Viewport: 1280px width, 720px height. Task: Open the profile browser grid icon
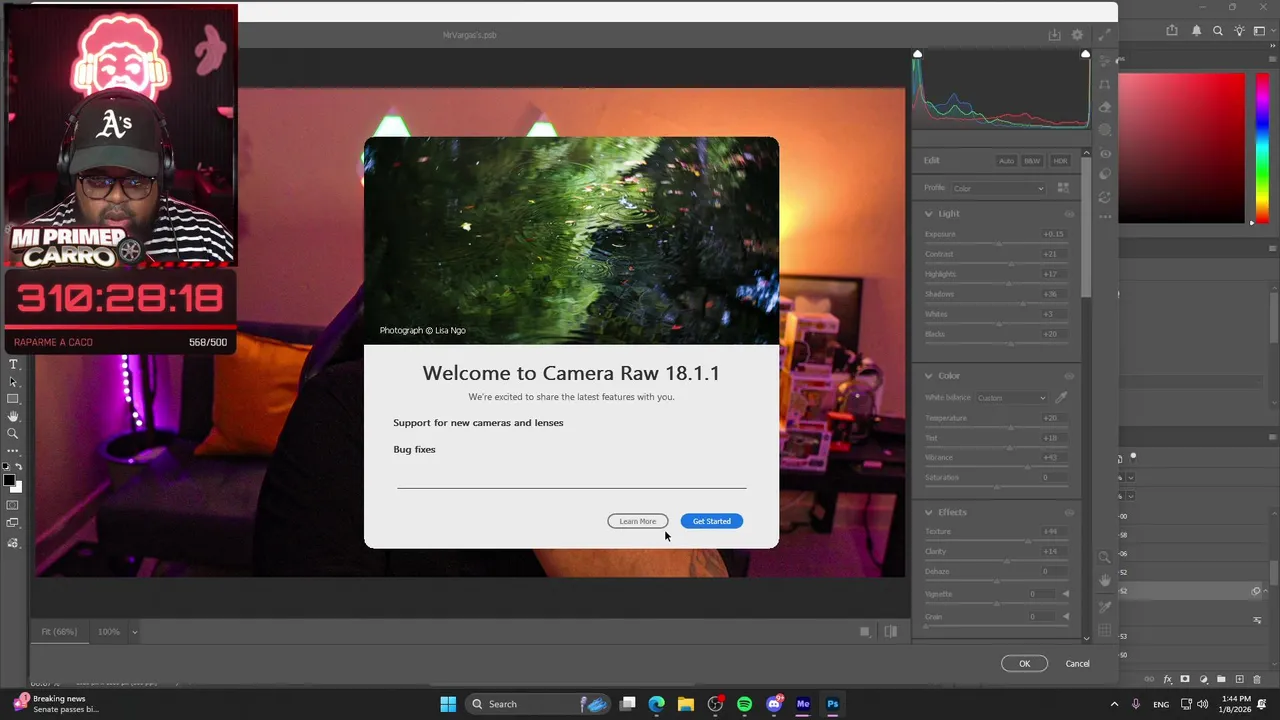point(1063,188)
